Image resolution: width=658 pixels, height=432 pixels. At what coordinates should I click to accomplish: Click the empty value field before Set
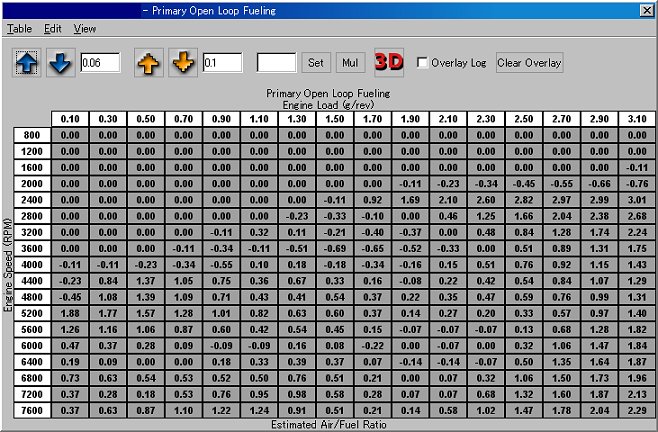[277, 63]
